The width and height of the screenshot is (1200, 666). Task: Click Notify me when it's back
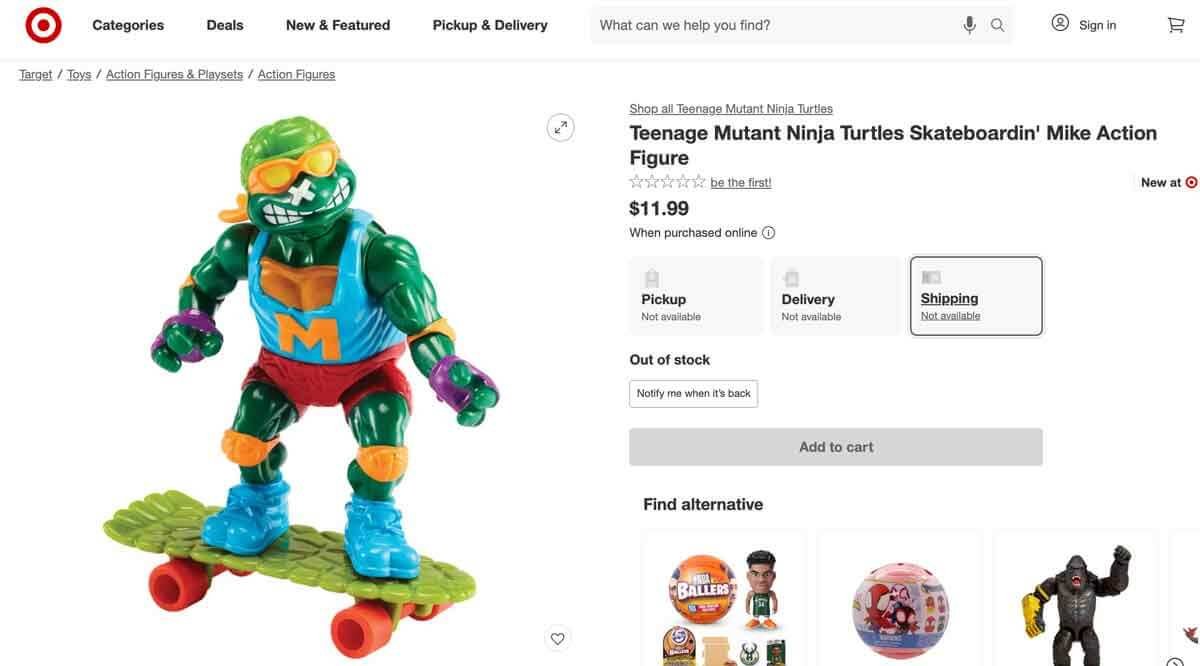click(x=693, y=393)
